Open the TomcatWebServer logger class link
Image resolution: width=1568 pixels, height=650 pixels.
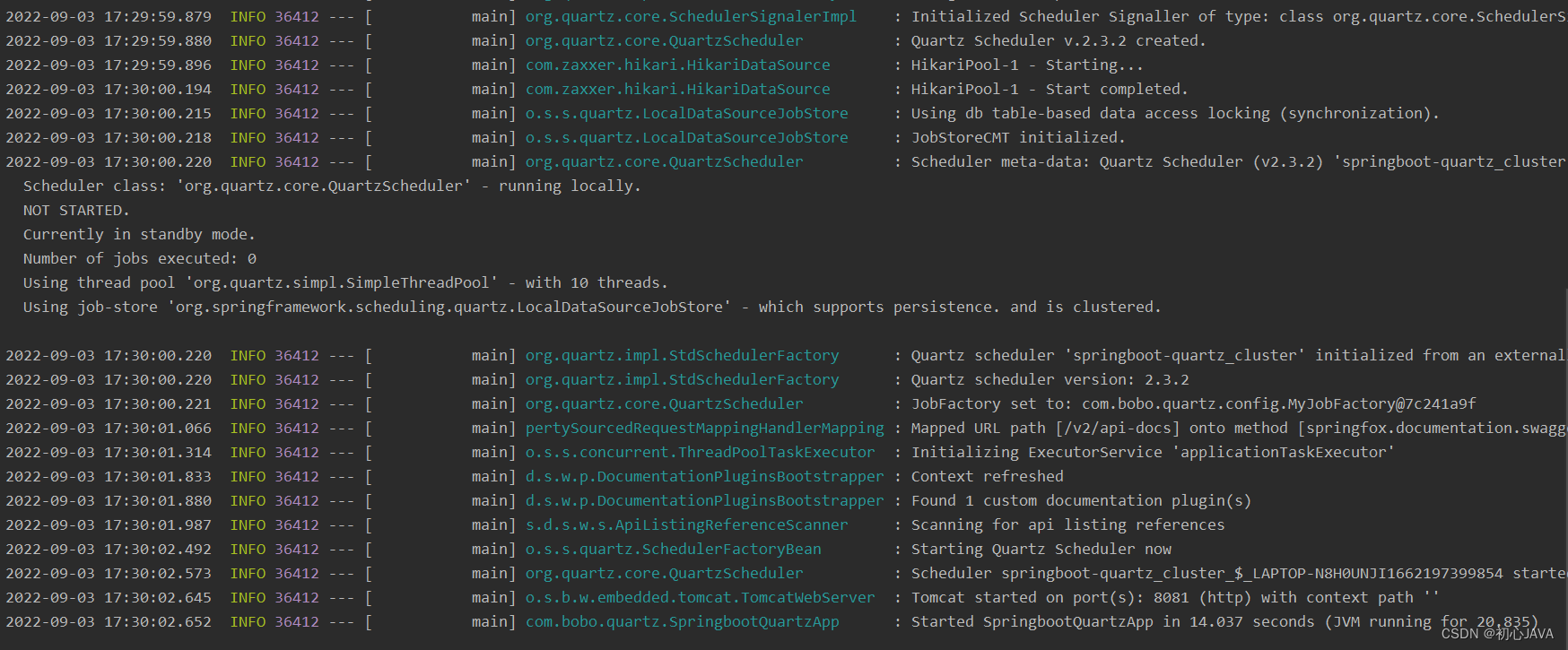pos(700,598)
